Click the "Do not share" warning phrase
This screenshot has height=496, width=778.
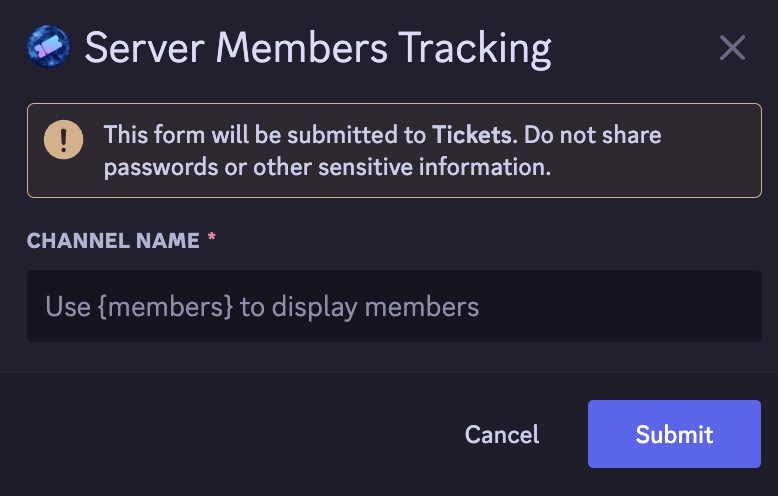(x=593, y=134)
